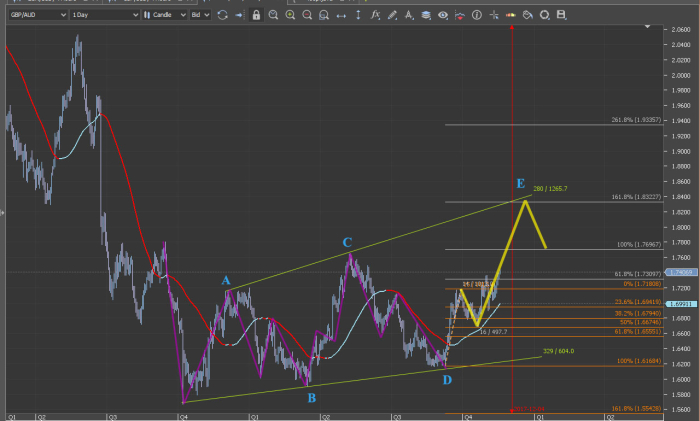The image size is (700, 421).
Task: Click the zoom to area icon
Action: [x=324, y=15]
